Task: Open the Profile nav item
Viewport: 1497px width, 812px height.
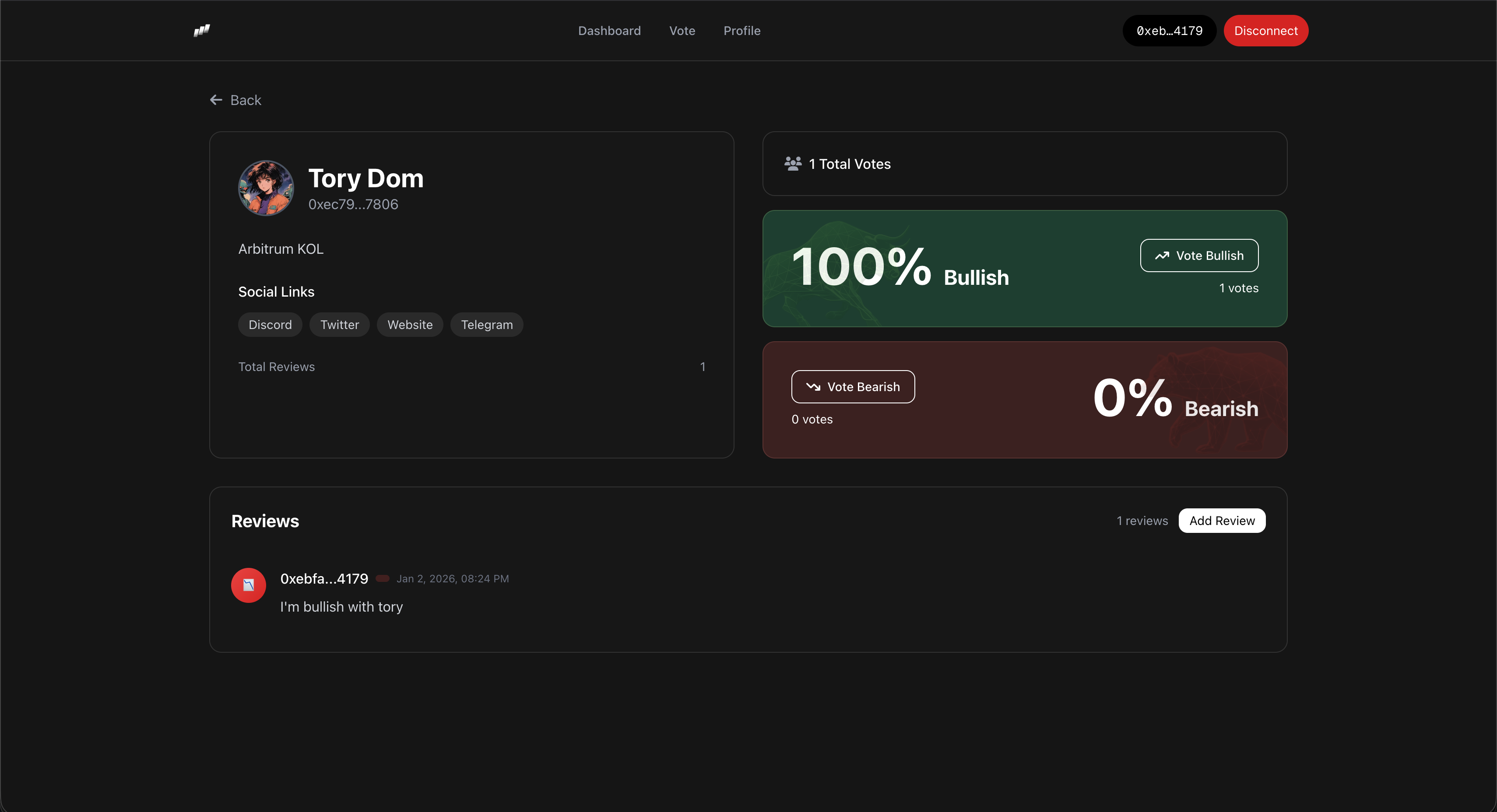Action: [741, 31]
